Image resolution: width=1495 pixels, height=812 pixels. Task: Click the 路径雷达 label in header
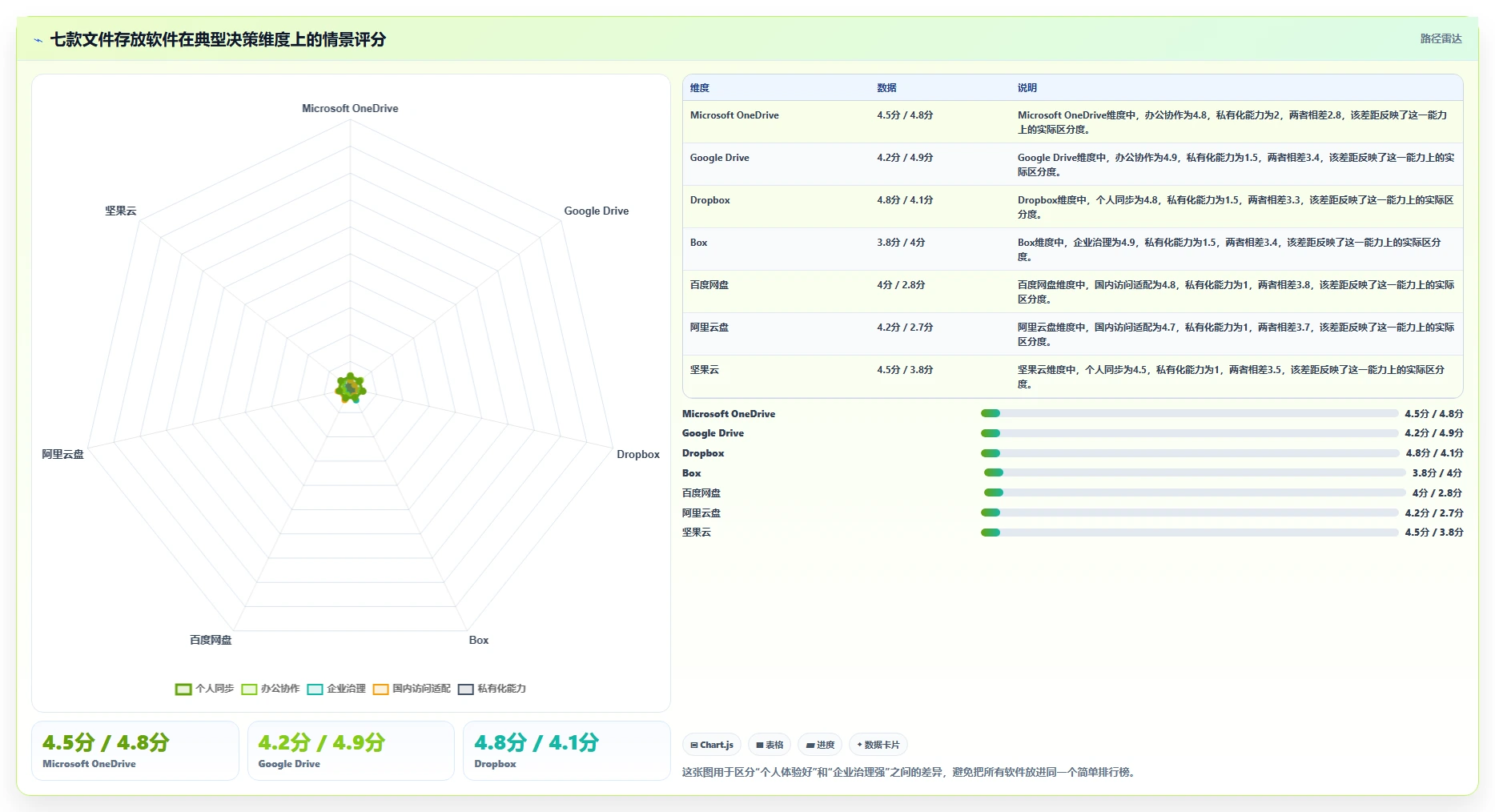pyautogui.click(x=1441, y=38)
